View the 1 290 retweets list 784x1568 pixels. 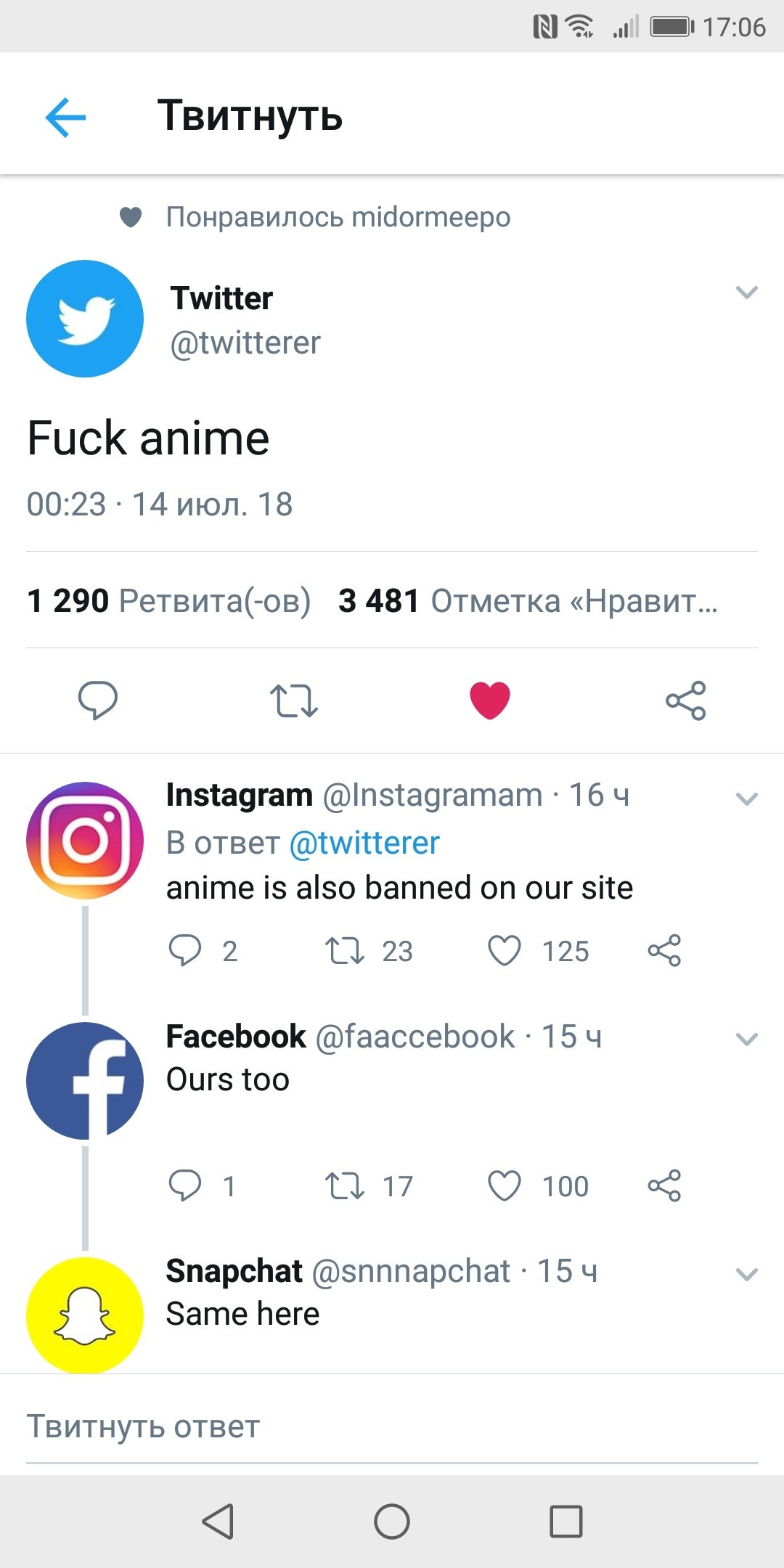pos(168,601)
